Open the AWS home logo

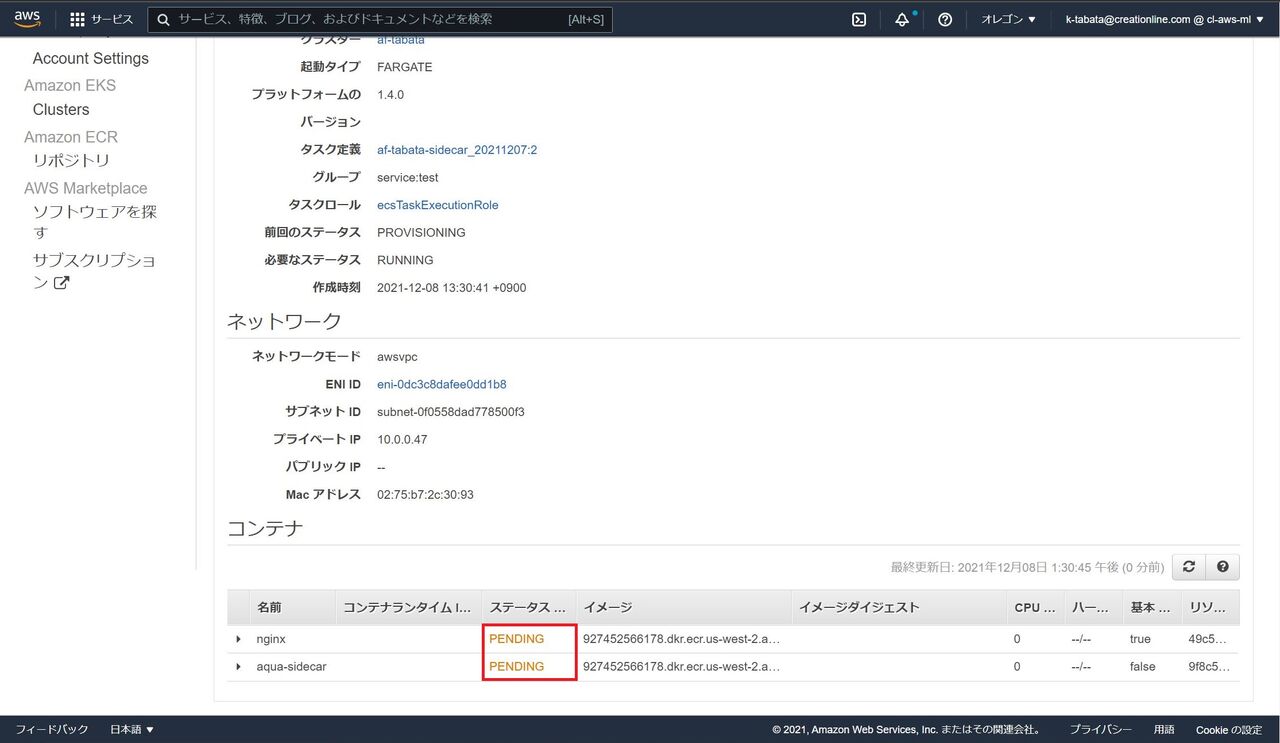pos(27,19)
